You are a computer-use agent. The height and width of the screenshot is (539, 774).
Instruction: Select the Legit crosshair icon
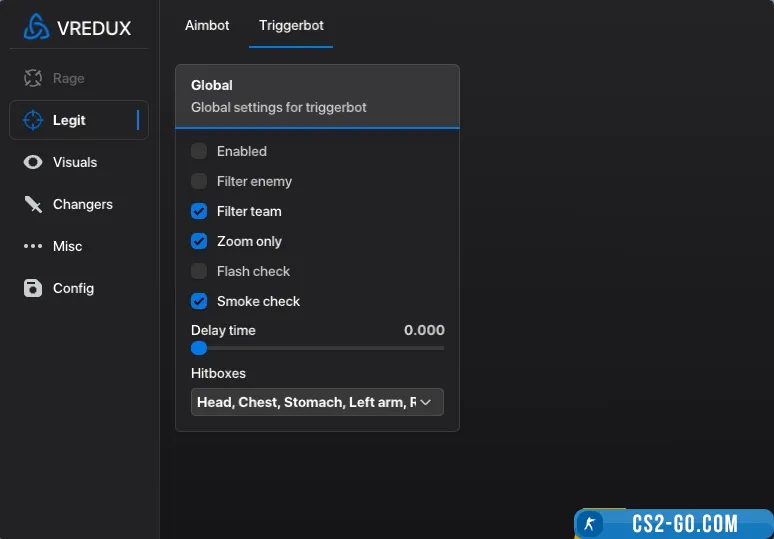(x=33, y=120)
